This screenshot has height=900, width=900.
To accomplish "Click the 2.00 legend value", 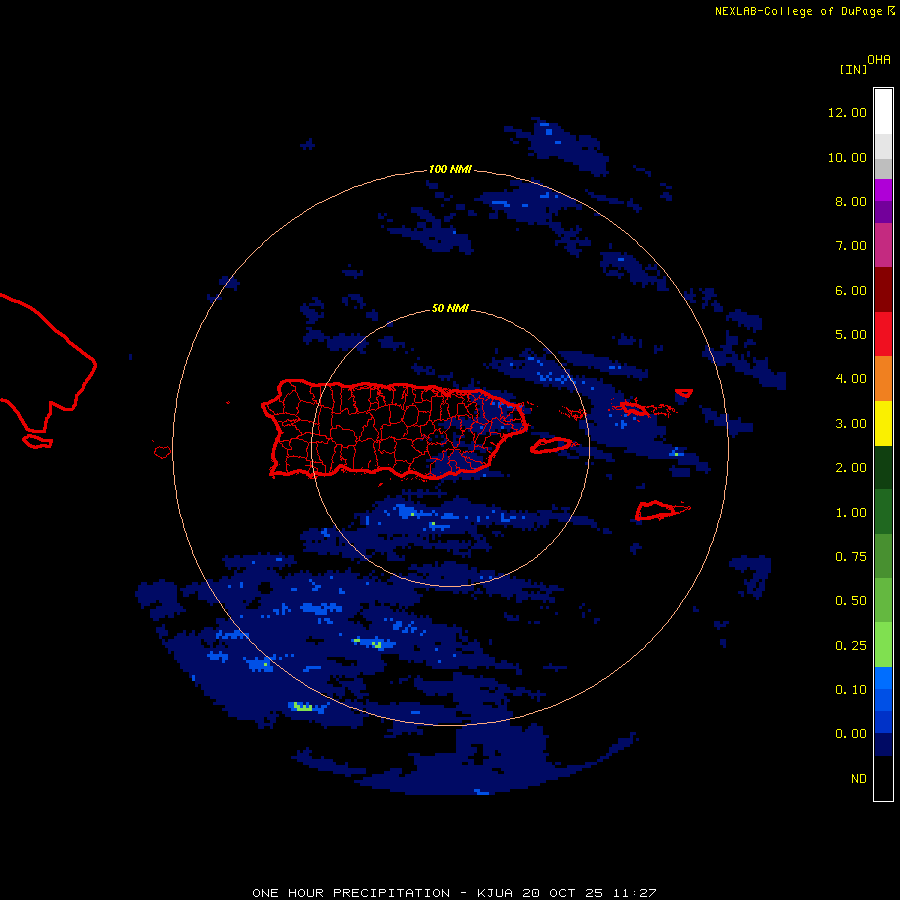I will pos(851,468).
